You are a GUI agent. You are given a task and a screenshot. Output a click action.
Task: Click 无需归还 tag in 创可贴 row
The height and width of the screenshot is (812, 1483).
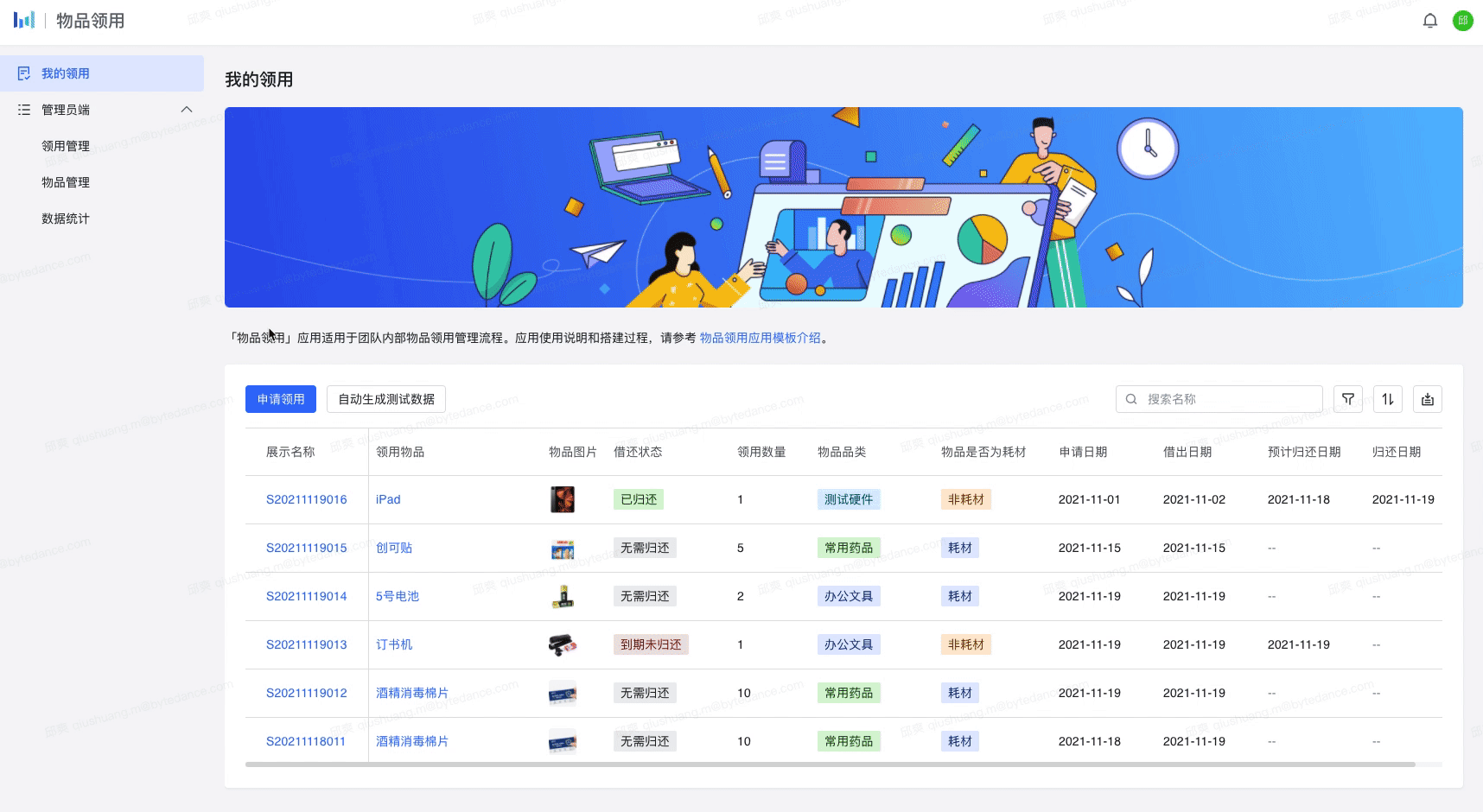(645, 548)
